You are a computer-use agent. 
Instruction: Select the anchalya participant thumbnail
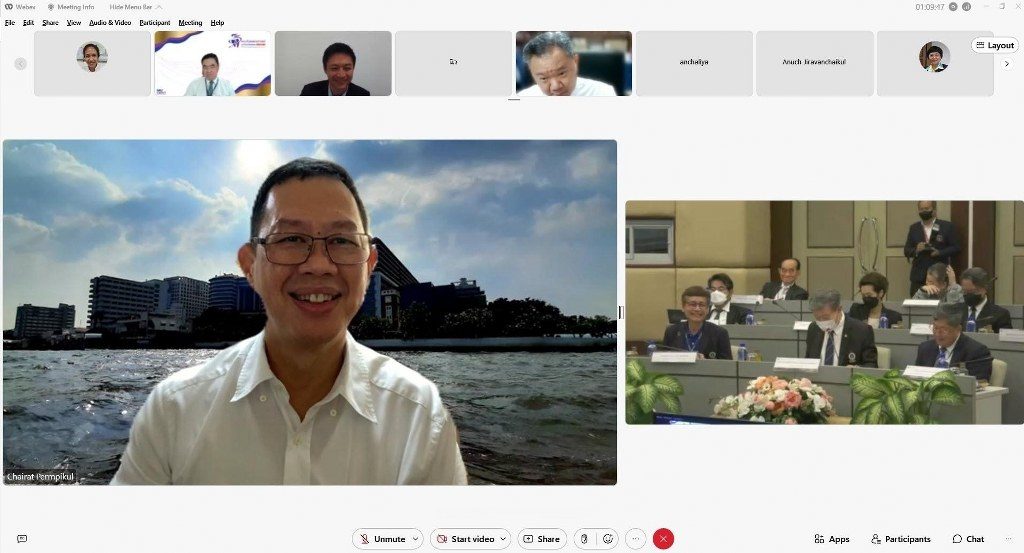click(x=694, y=62)
